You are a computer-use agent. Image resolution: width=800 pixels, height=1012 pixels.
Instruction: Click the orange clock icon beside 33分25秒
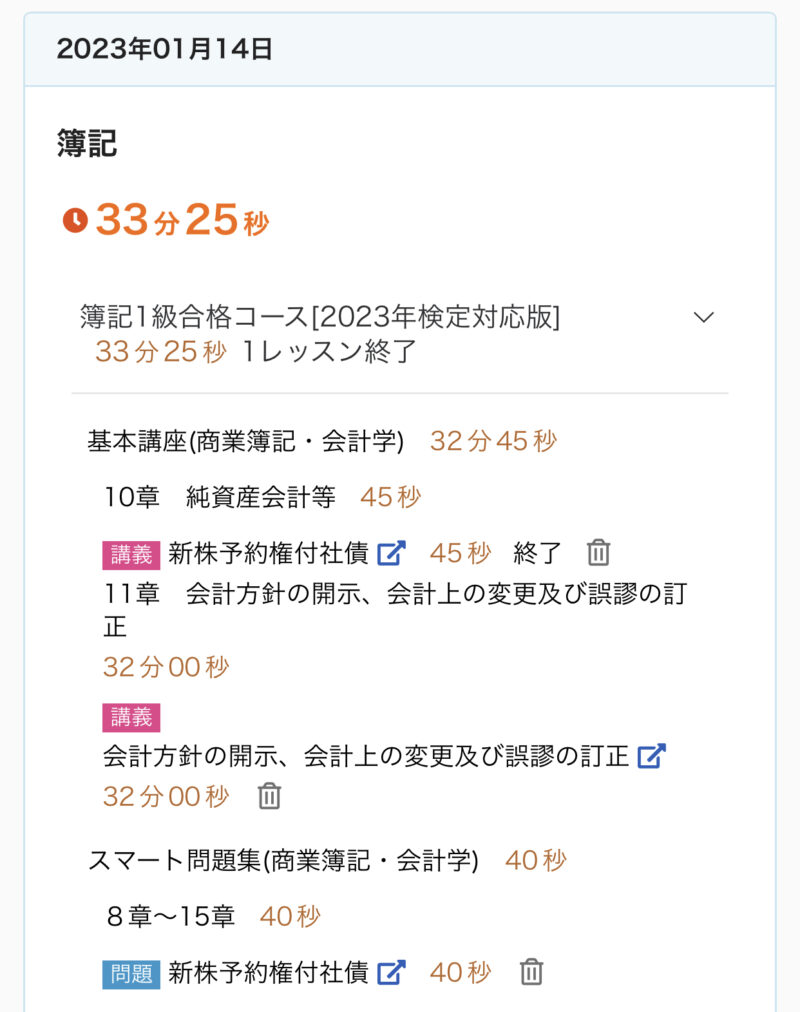tap(75, 220)
